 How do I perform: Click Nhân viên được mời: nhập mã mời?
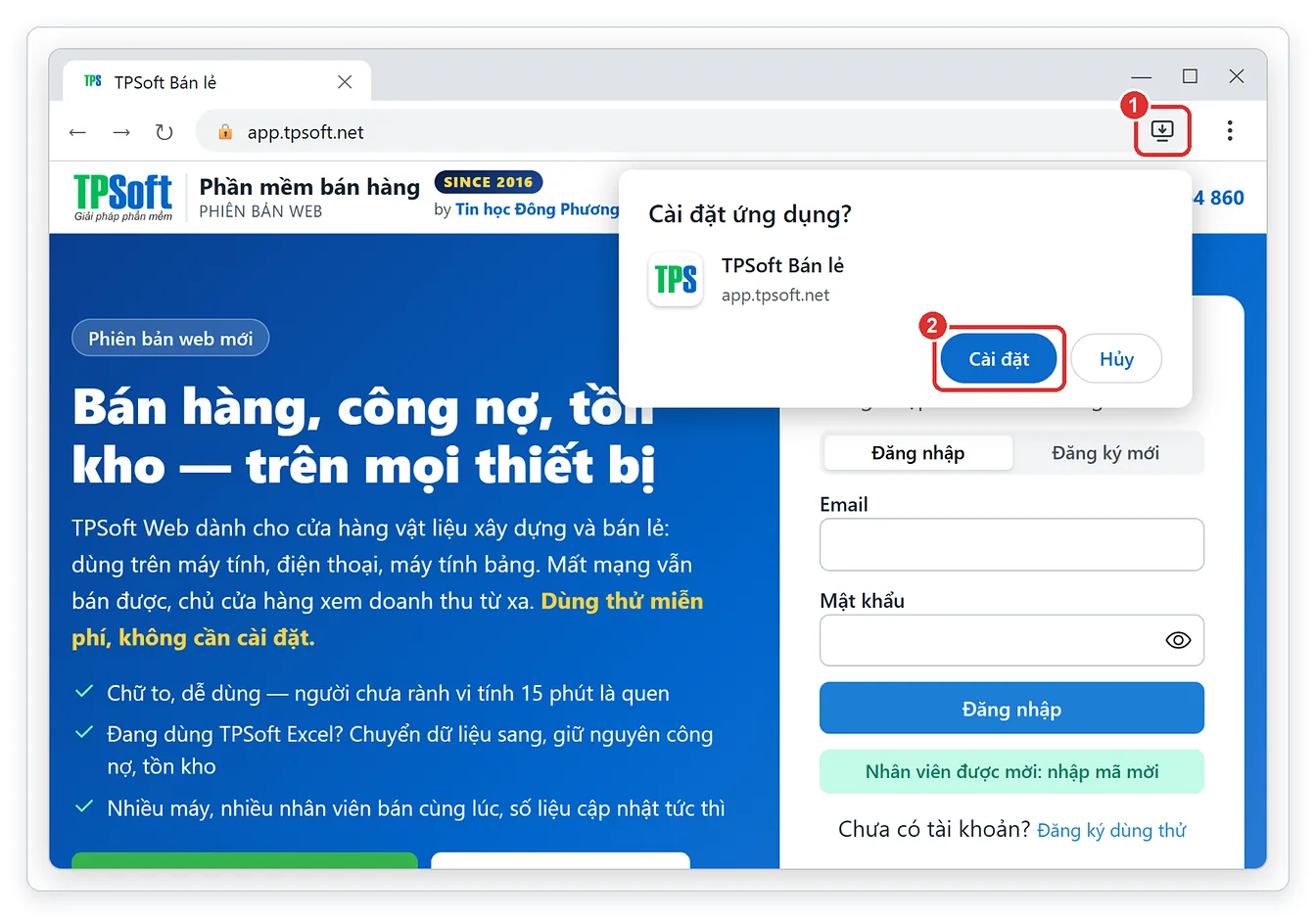click(x=1011, y=771)
